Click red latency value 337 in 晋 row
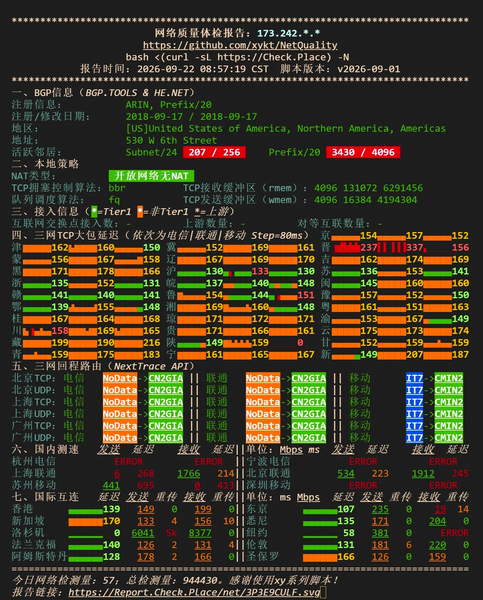483x600 pixels. pos(414,247)
